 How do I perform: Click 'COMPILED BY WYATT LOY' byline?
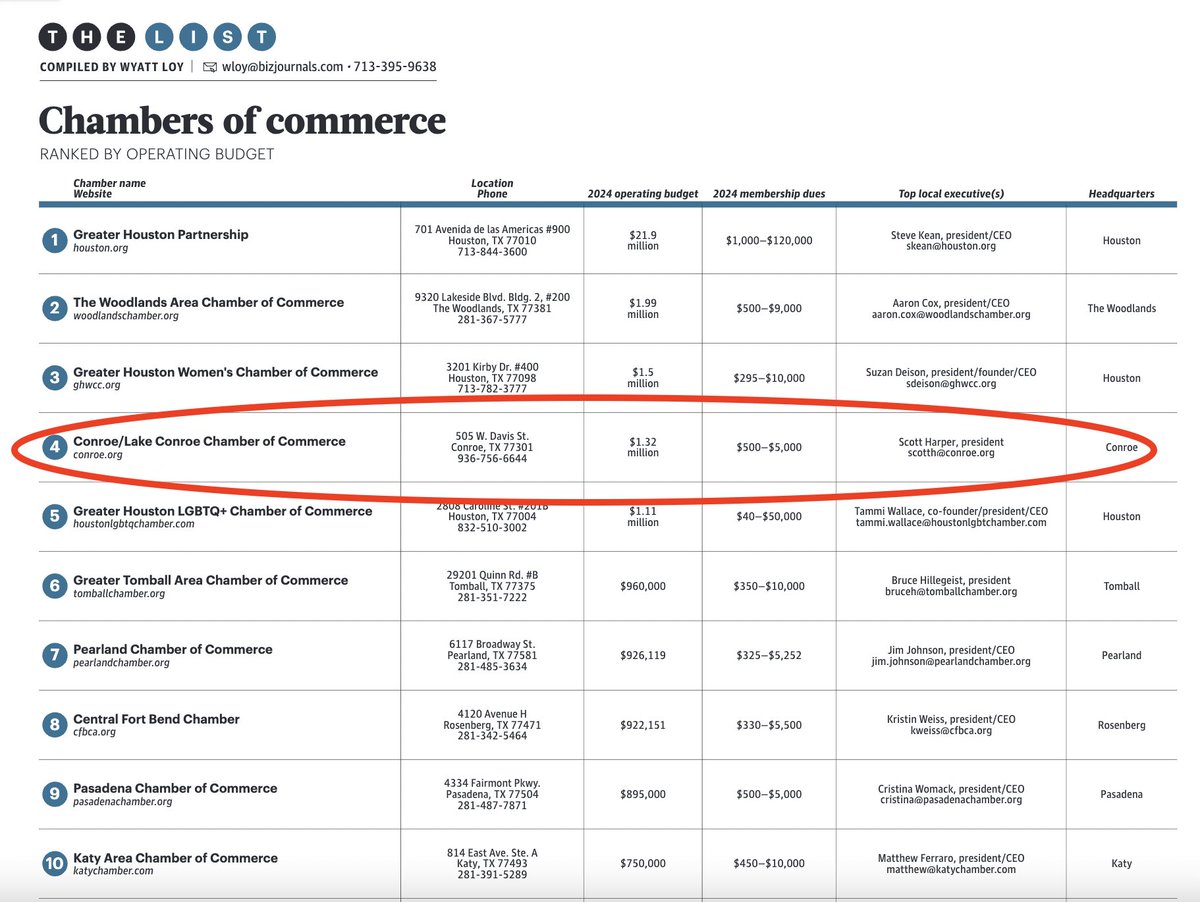(114, 67)
